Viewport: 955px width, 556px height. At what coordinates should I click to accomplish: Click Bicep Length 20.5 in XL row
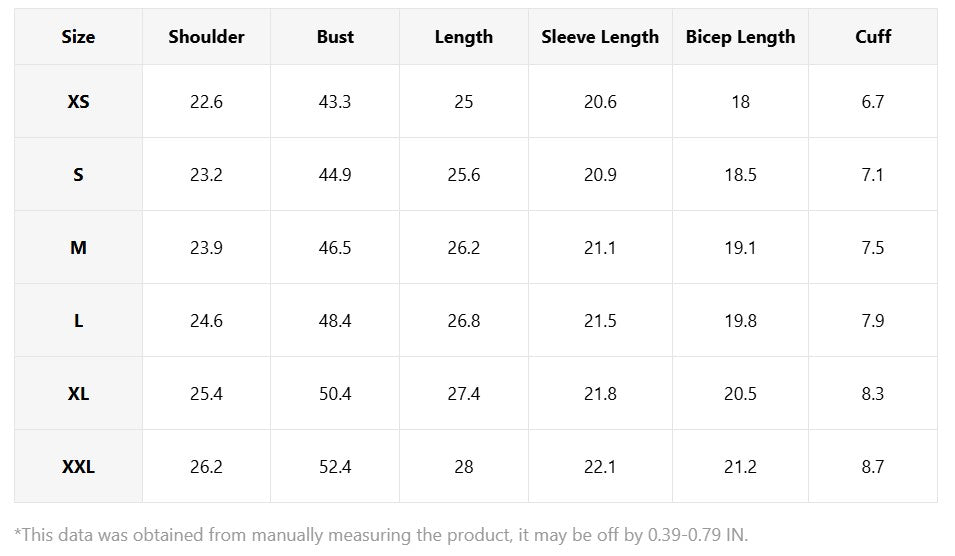click(740, 394)
